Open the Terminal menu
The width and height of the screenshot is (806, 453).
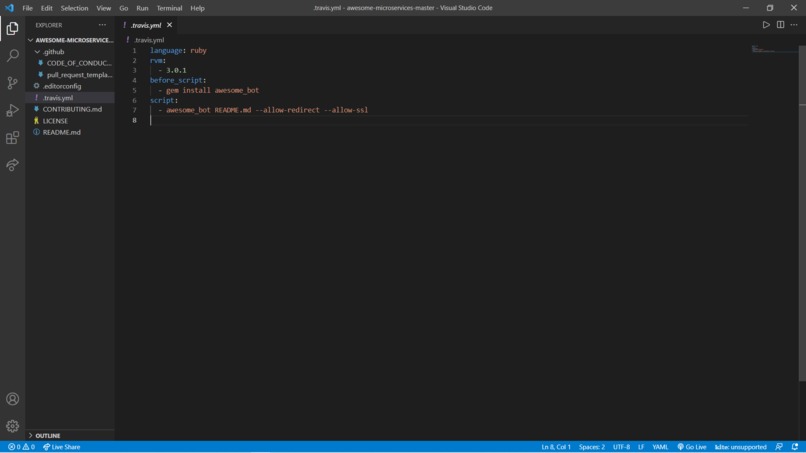point(169,8)
